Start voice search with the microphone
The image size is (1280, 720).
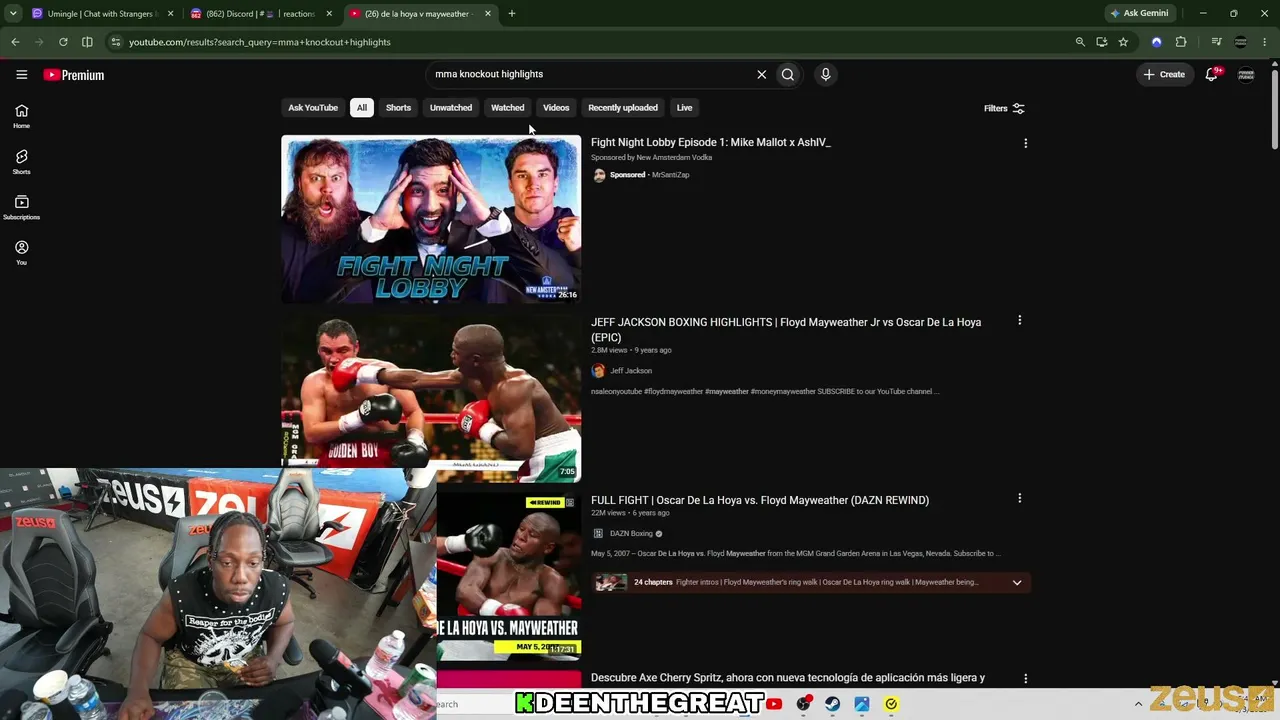(x=825, y=74)
